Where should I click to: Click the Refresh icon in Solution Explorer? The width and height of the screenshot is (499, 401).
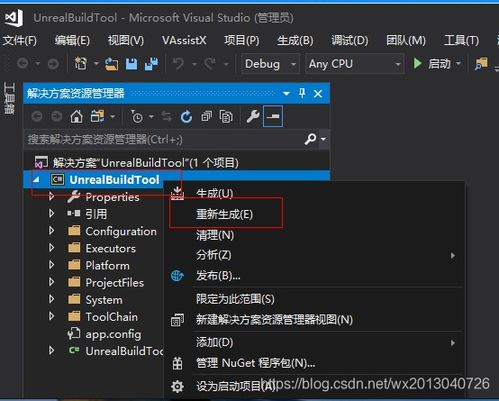pyautogui.click(x=186, y=117)
